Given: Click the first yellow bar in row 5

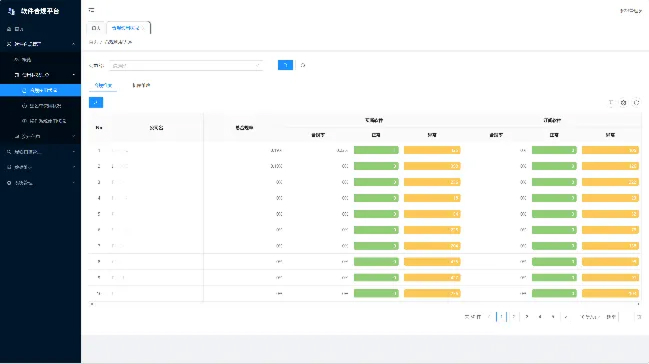Looking at the screenshot, I should [432, 214].
